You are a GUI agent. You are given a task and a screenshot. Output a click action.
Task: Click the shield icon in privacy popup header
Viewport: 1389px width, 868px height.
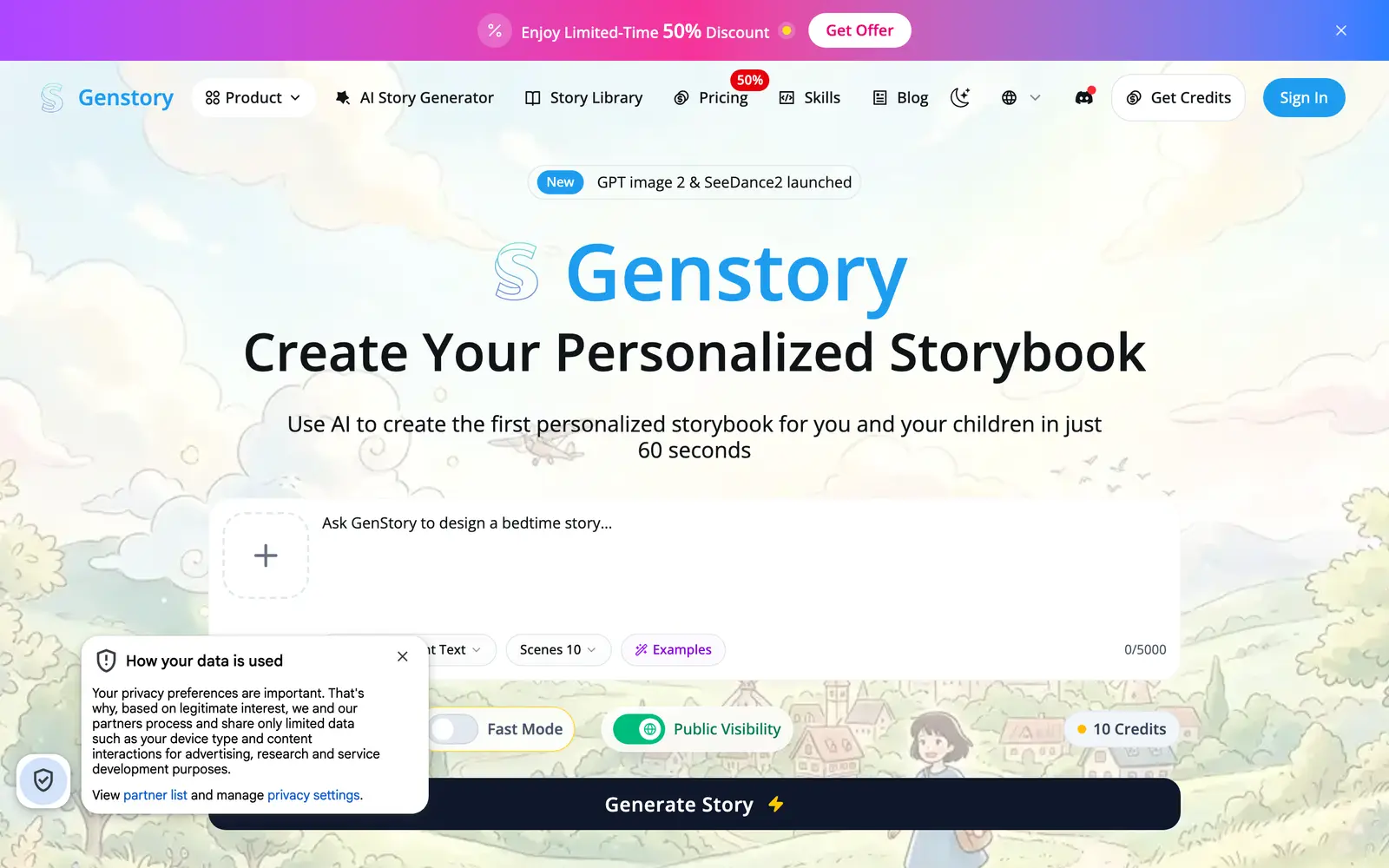[106, 661]
